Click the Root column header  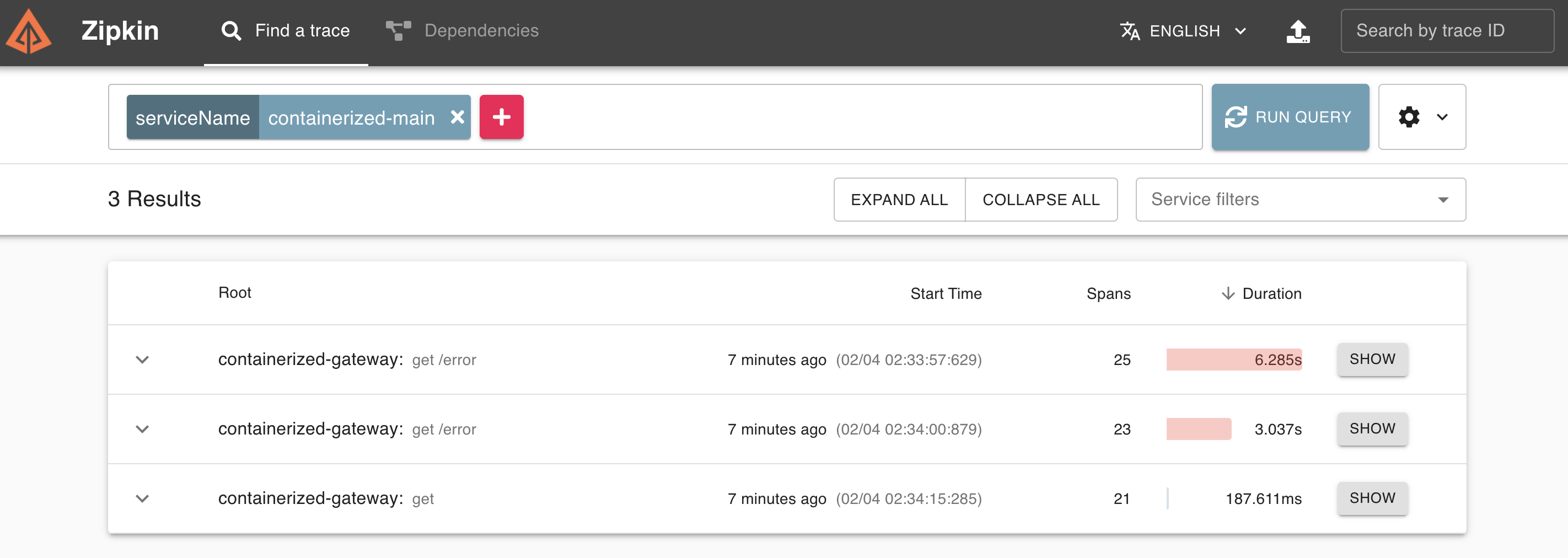234,293
